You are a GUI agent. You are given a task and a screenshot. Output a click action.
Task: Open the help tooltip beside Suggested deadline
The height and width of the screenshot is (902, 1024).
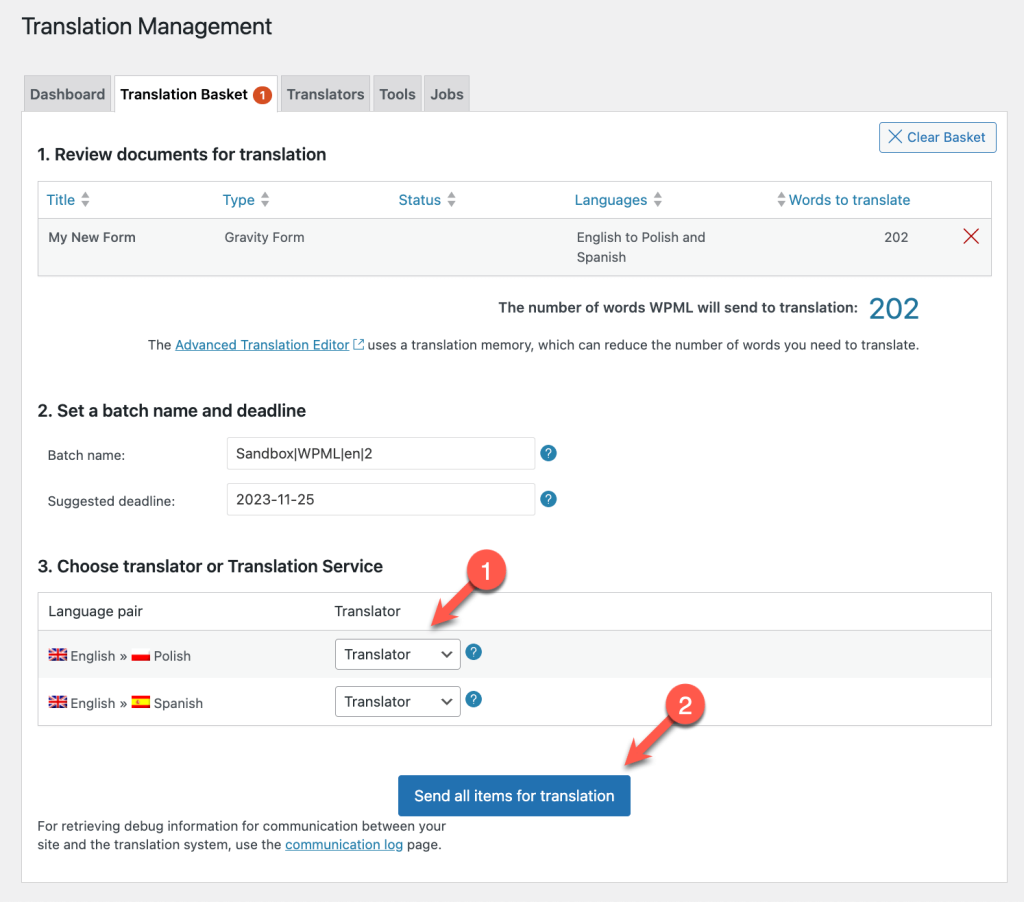click(x=548, y=499)
